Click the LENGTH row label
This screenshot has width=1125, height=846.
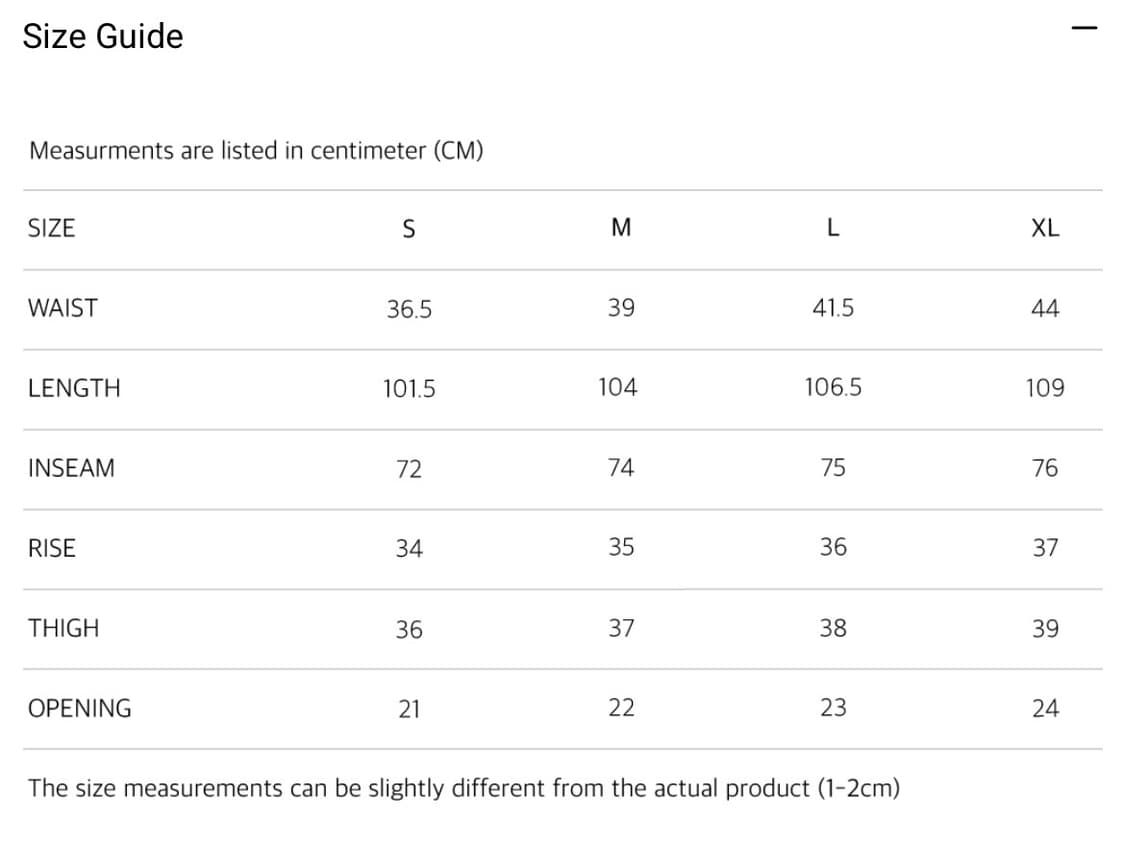coord(74,388)
